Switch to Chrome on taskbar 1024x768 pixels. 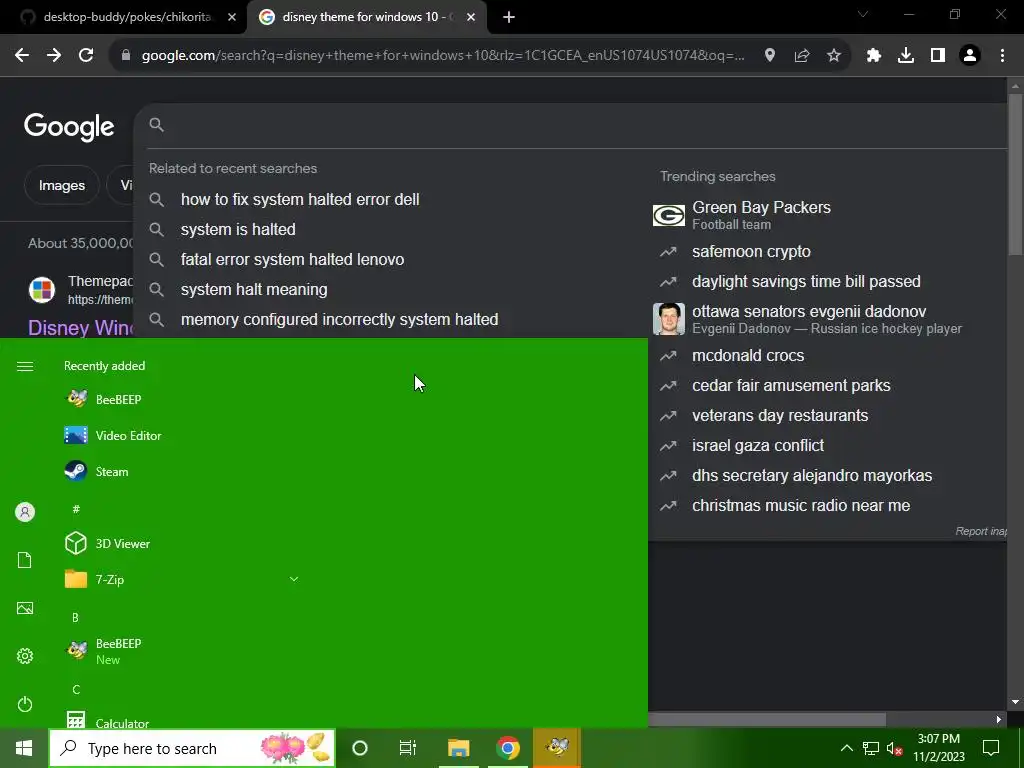click(x=507, y=748)
